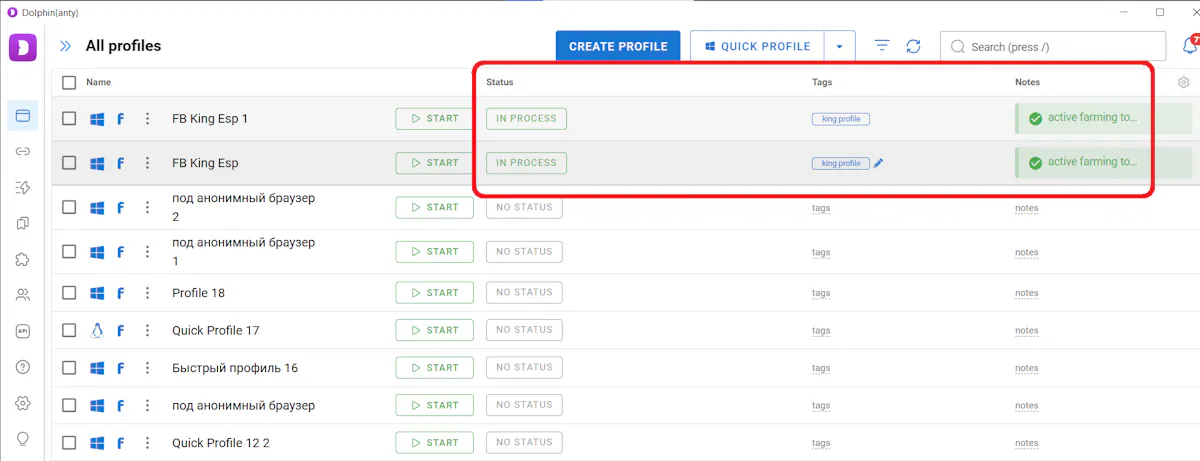Check the под анонимный браузер 1 checkbox
The image size is (1200, 461).
(x=69, y=252)
